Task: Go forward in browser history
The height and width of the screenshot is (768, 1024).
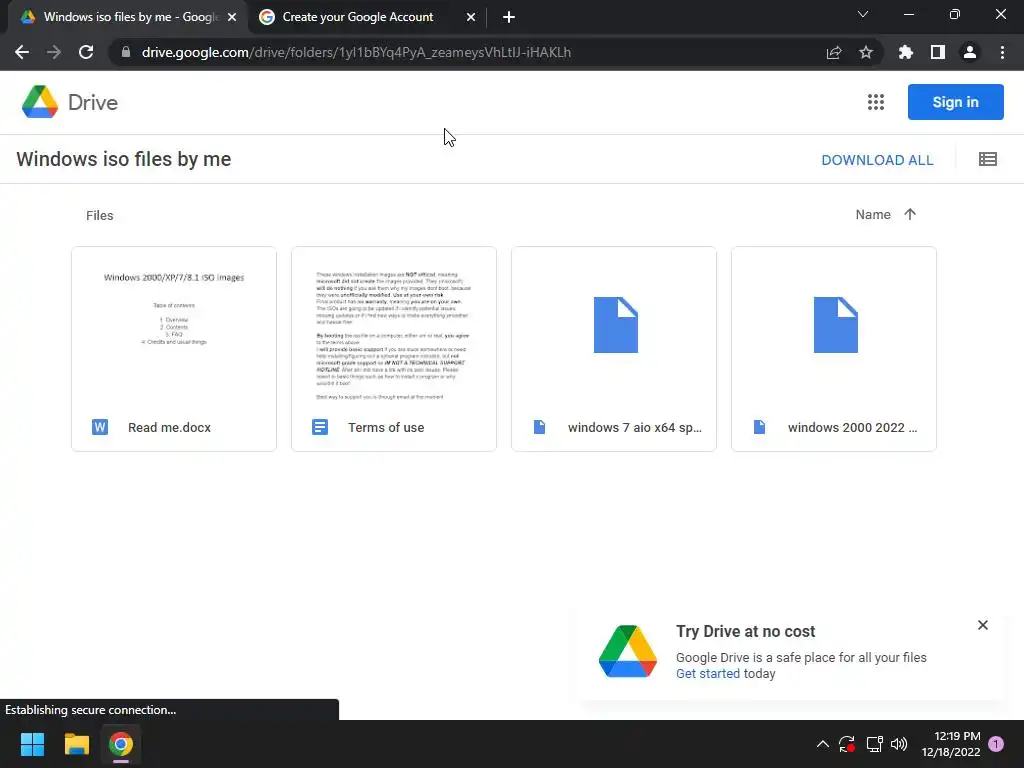Action: point(54,52)
